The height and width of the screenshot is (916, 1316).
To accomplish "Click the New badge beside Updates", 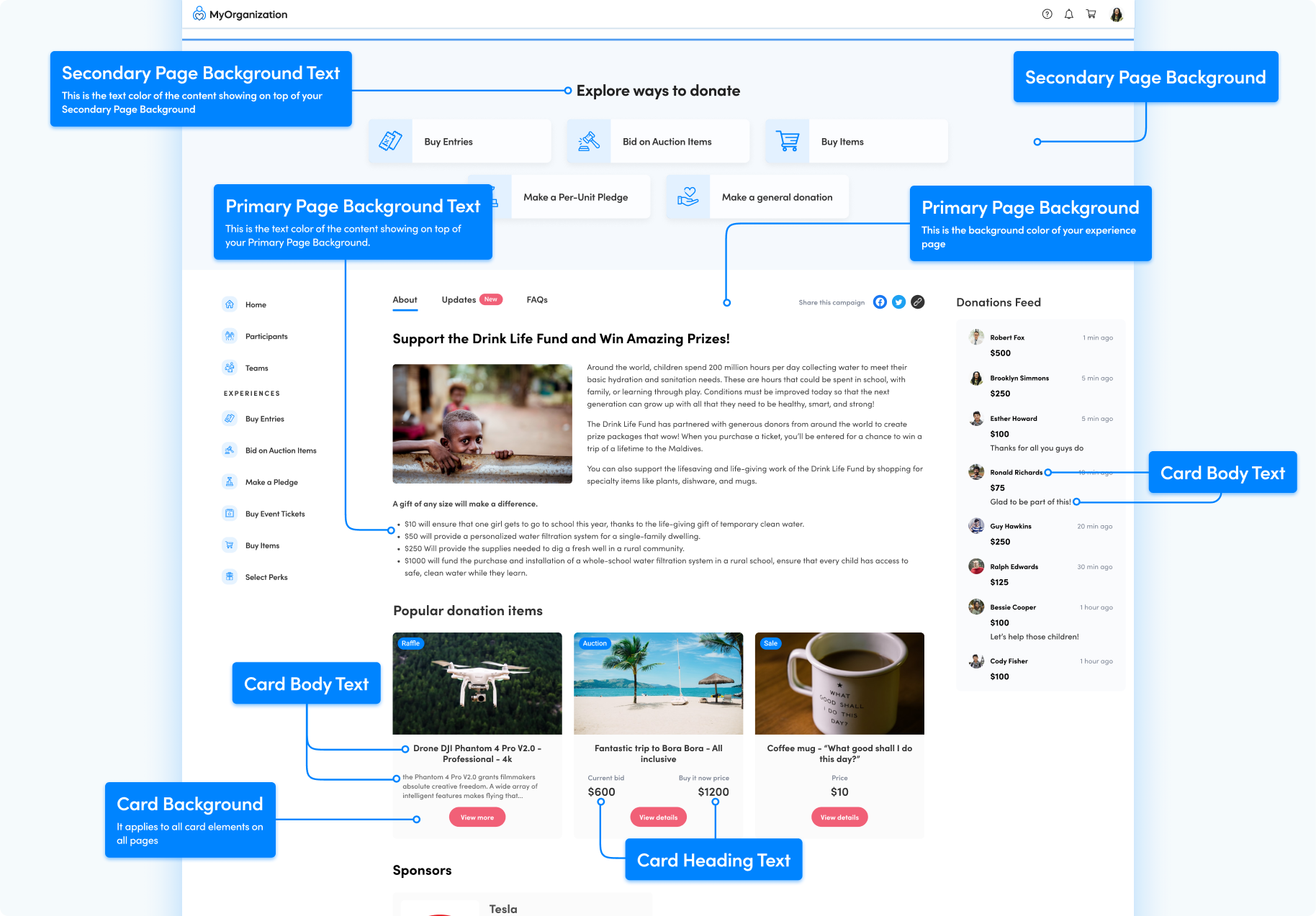I will coord(491,299).
